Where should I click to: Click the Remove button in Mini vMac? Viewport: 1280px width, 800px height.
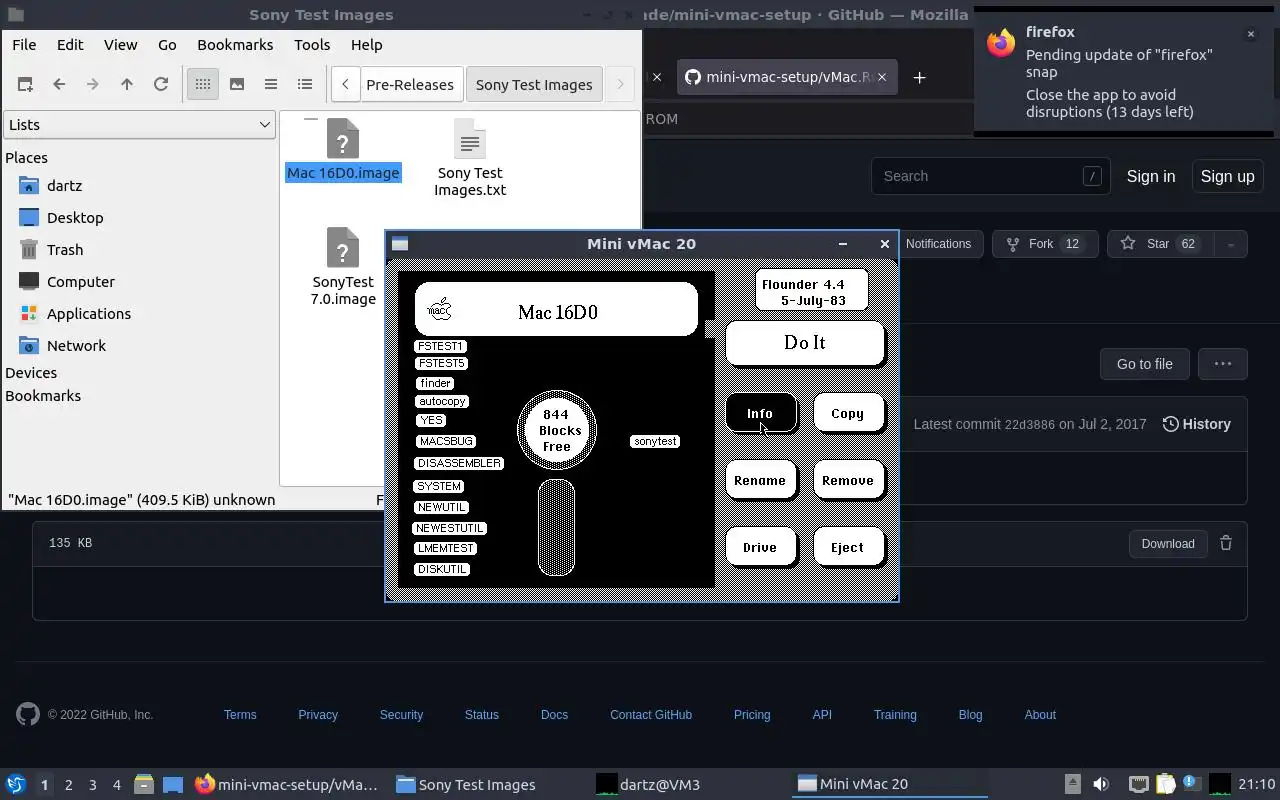coord(847,480)
